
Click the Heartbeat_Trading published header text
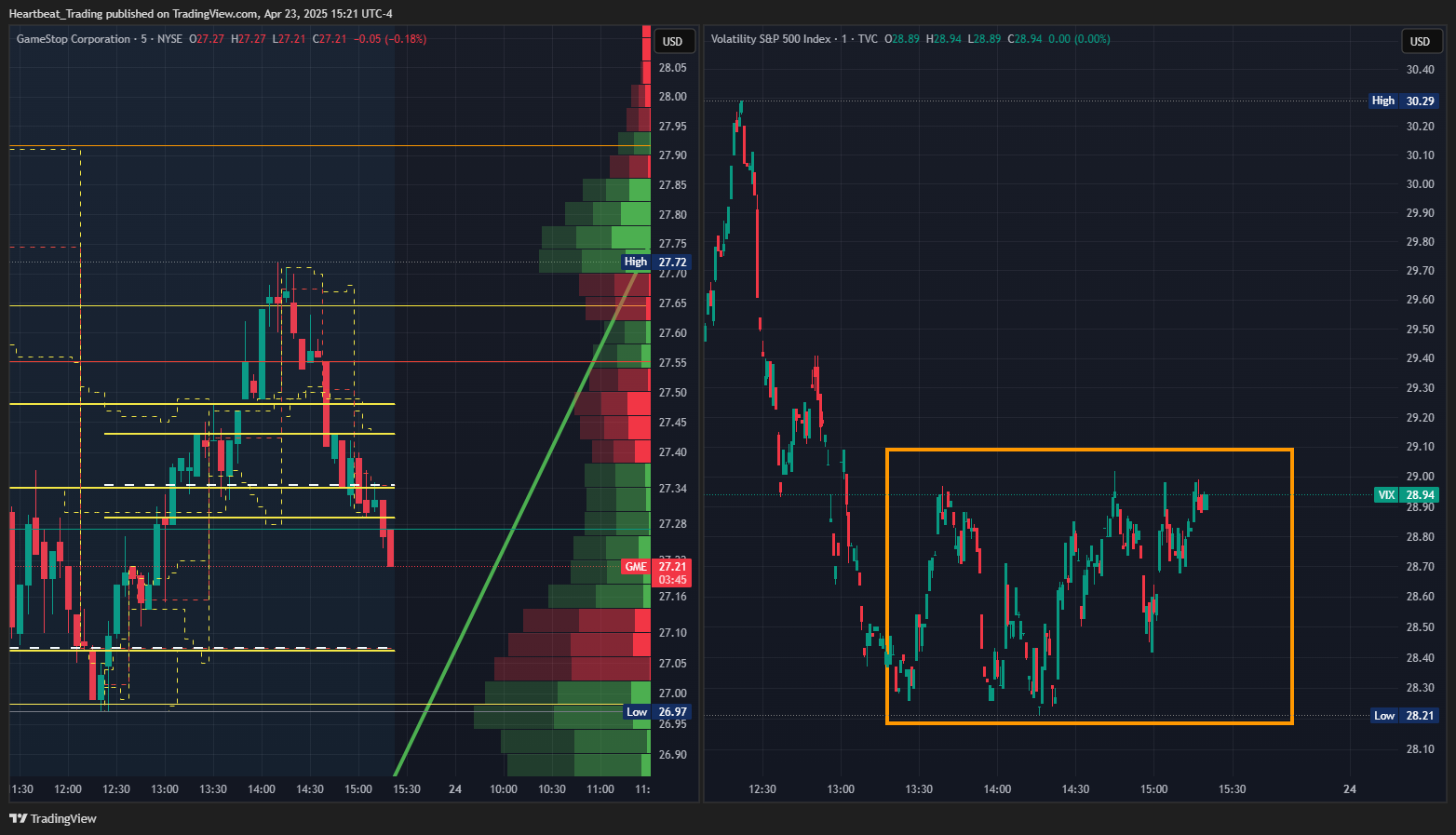tap(201, 14)
